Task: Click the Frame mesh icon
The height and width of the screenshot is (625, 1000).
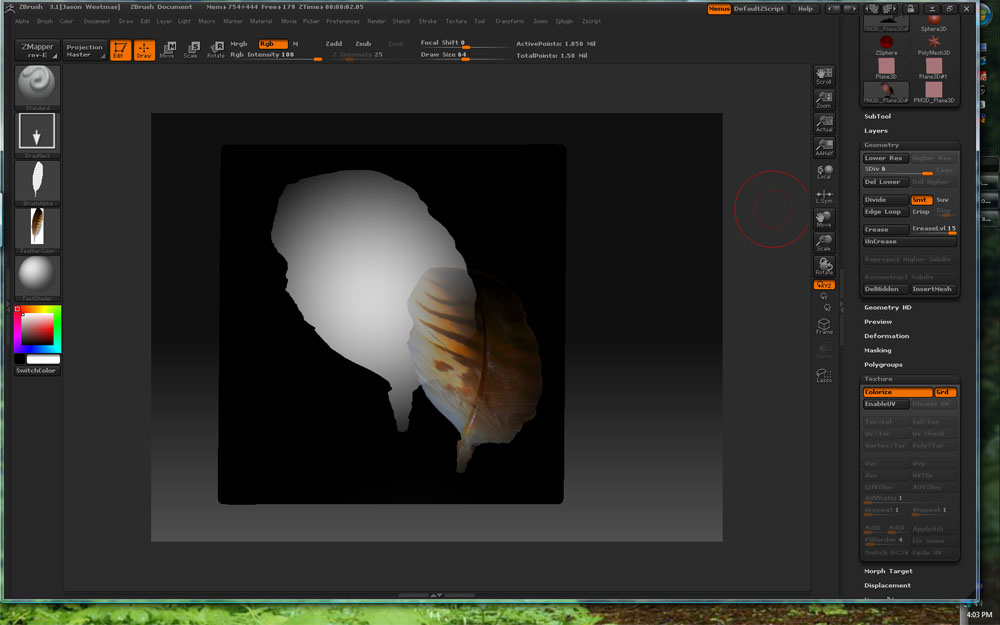Action: click(x=824, y=326)
